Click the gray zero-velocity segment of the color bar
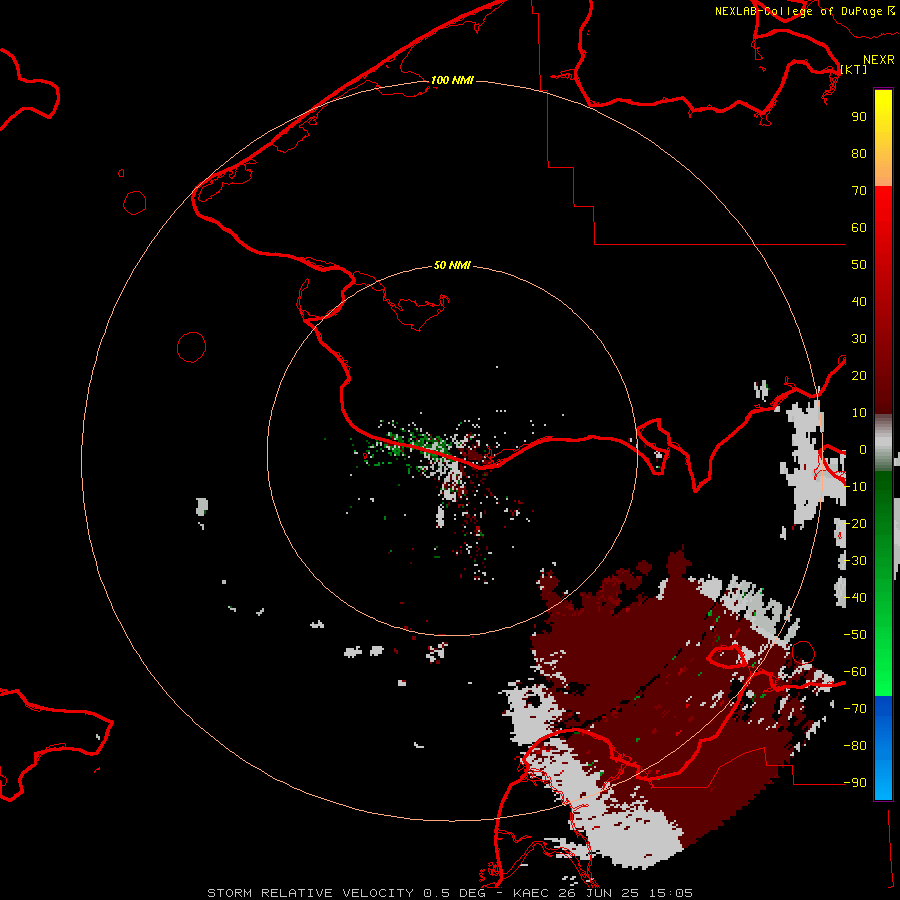This screenshot has width=900, height=900. tap(883, 442)
